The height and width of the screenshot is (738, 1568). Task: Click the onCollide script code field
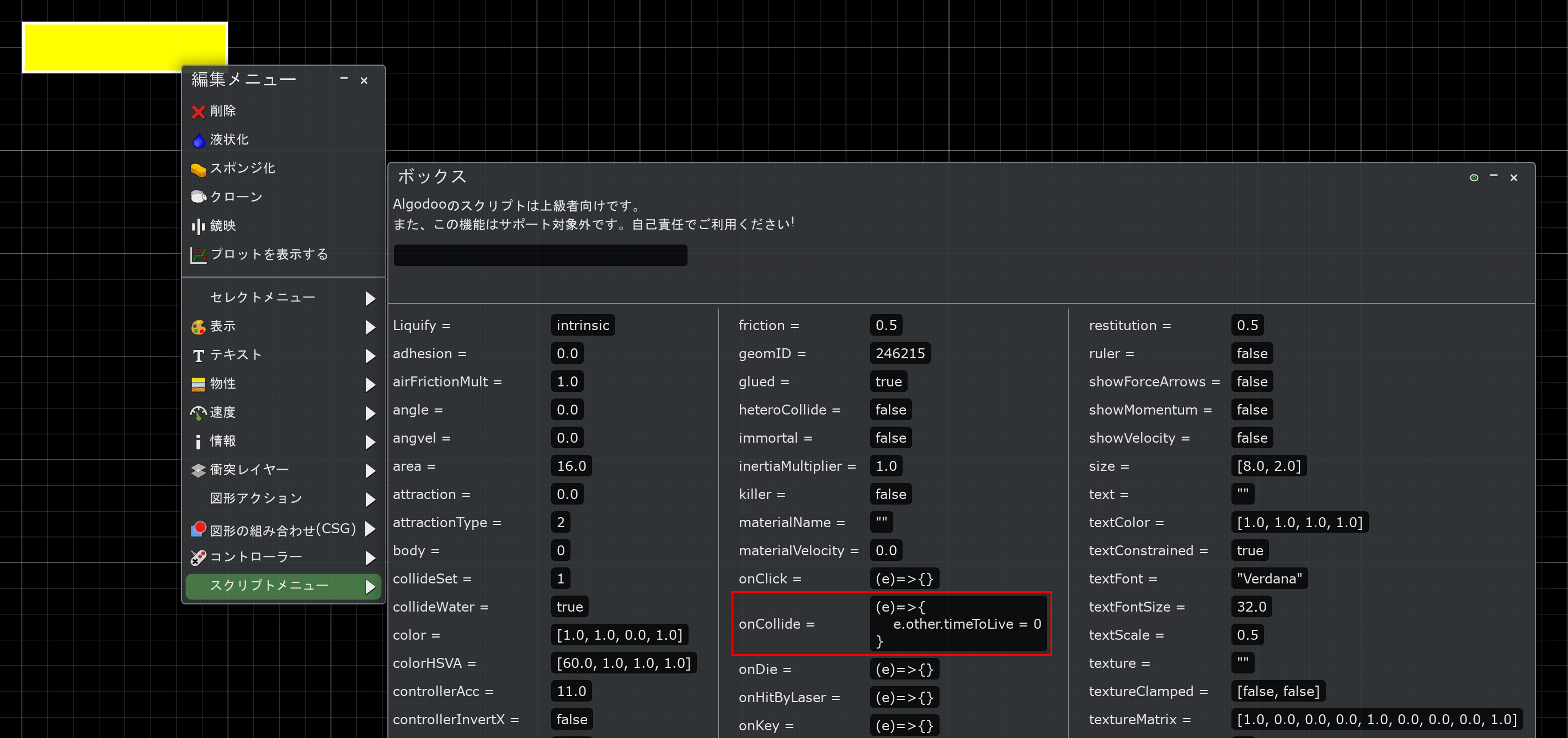[958, 624]
